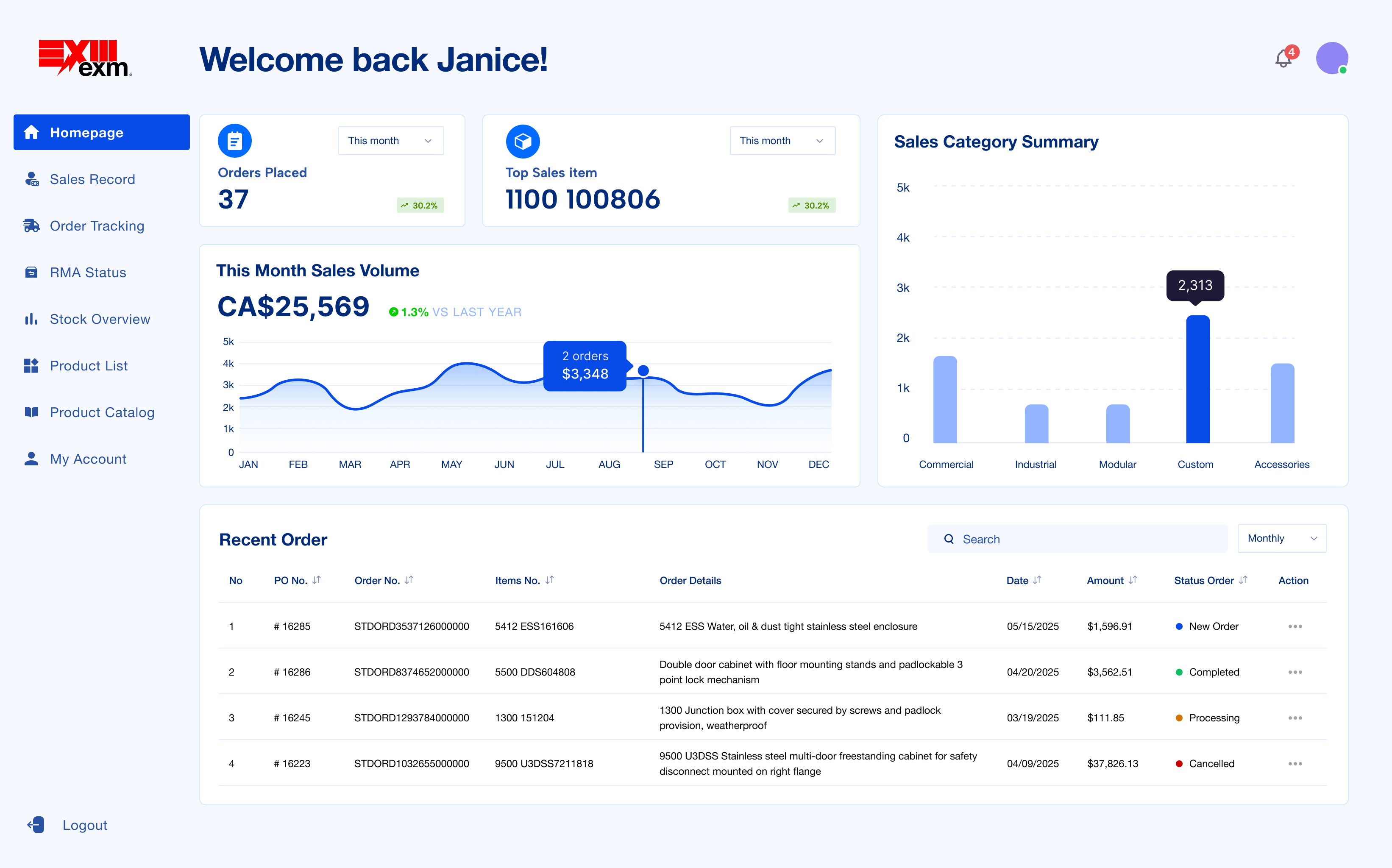This screenshot has height=868, width=1392.
Task: Open the Monthly filter dropdown
Action: (x=1281, y=539)
